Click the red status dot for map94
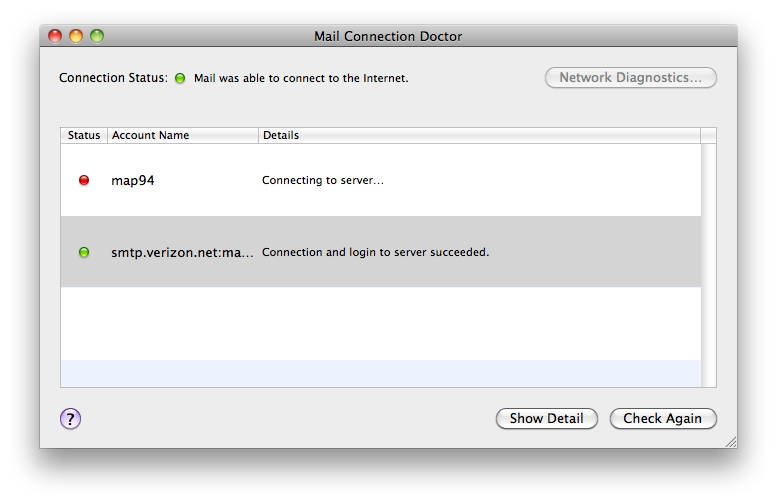Viewport: 777px width, 503px height. pos(84,181)
